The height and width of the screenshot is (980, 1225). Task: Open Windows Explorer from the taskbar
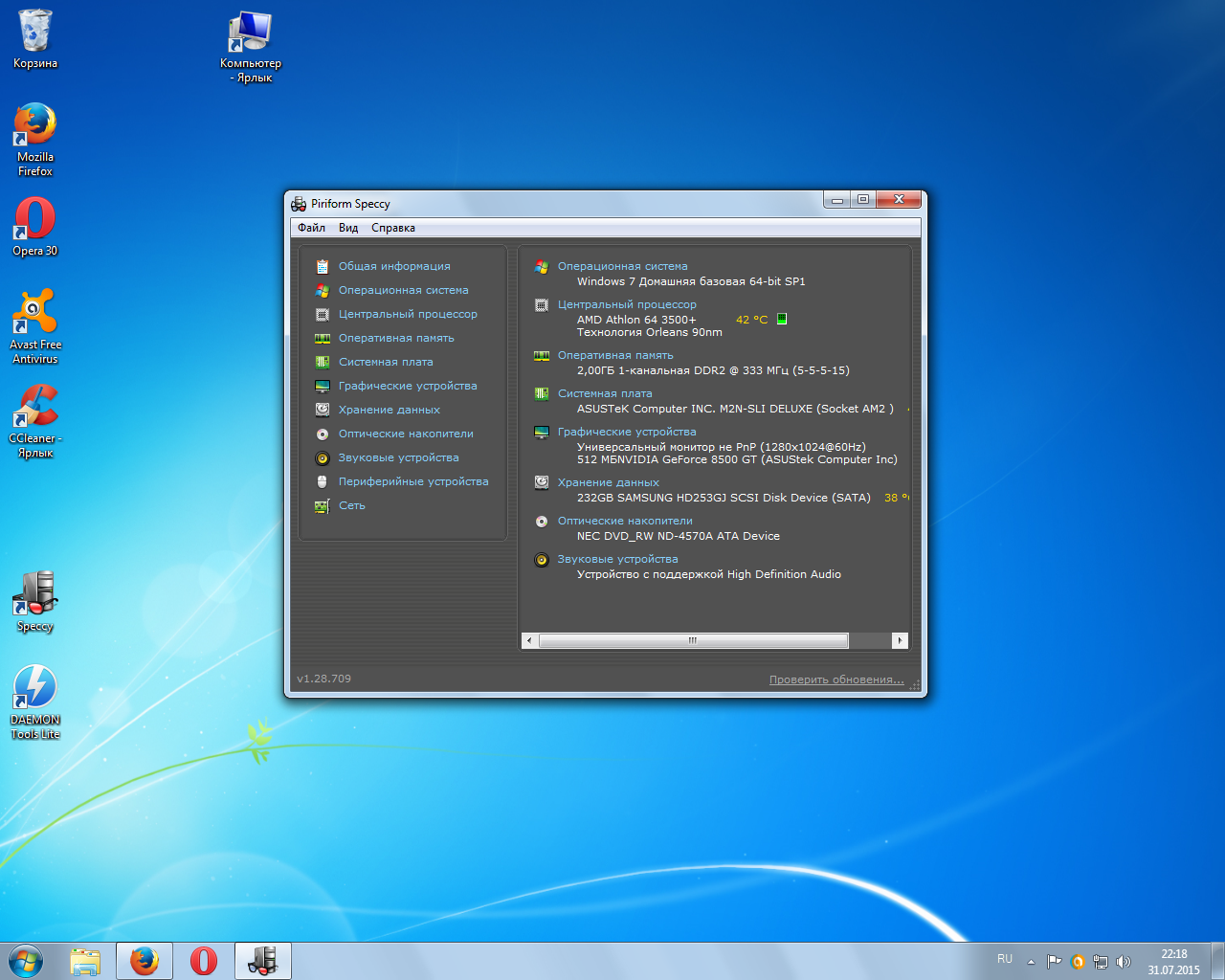[x=85, y=961]
